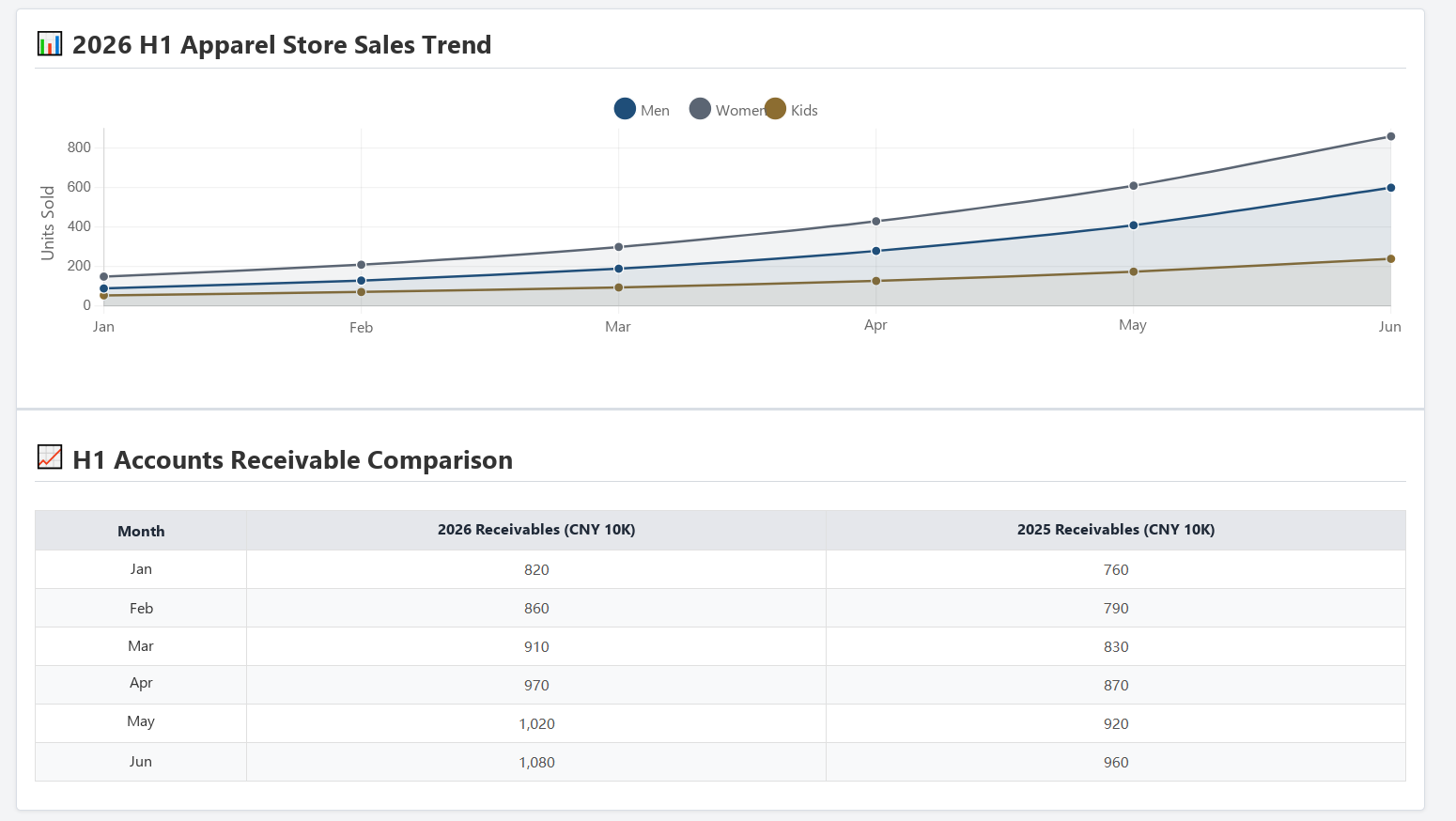Click the Women data point for Mar
Viewport: 1456px width, 821px height.
618,247
